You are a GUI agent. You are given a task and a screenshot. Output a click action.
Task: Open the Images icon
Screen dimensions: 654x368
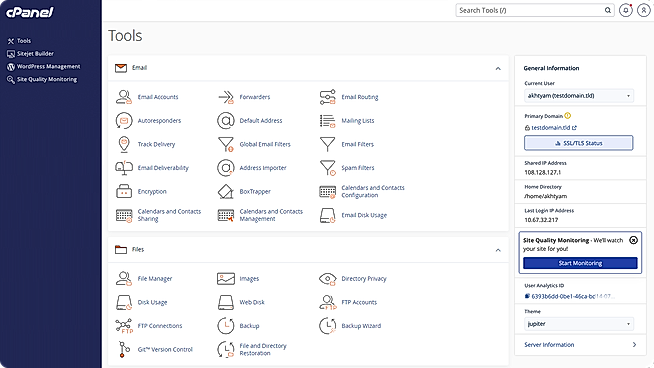coord(226,279)
